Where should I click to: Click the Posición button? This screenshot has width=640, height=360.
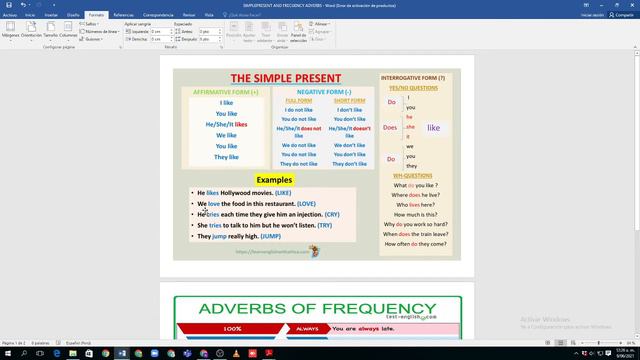coord(234,32)
